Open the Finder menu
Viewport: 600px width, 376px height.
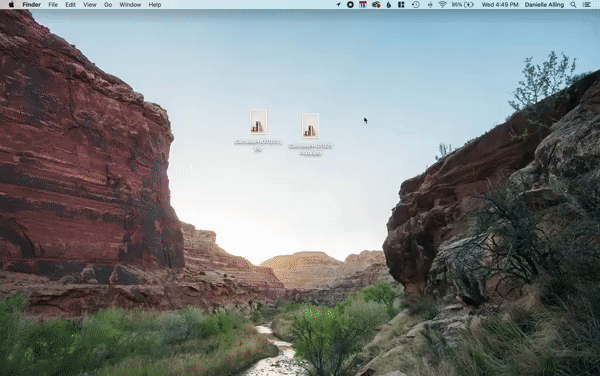coord(31,5)
